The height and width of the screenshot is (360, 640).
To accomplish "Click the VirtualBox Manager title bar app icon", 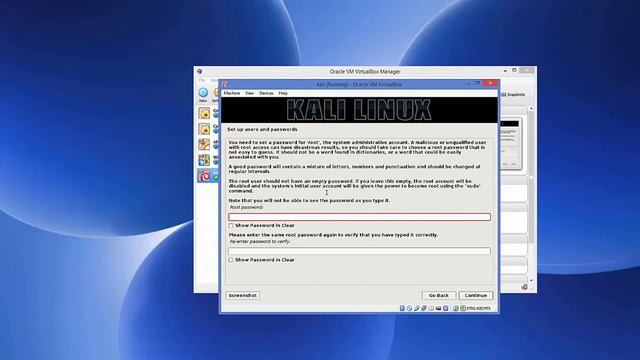I will pyautogui.click(x=200, y=71).
